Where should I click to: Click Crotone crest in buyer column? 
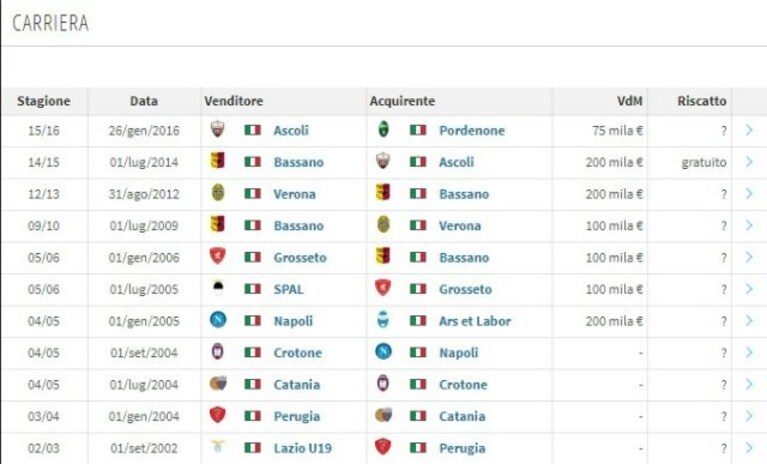pos(383,383)
